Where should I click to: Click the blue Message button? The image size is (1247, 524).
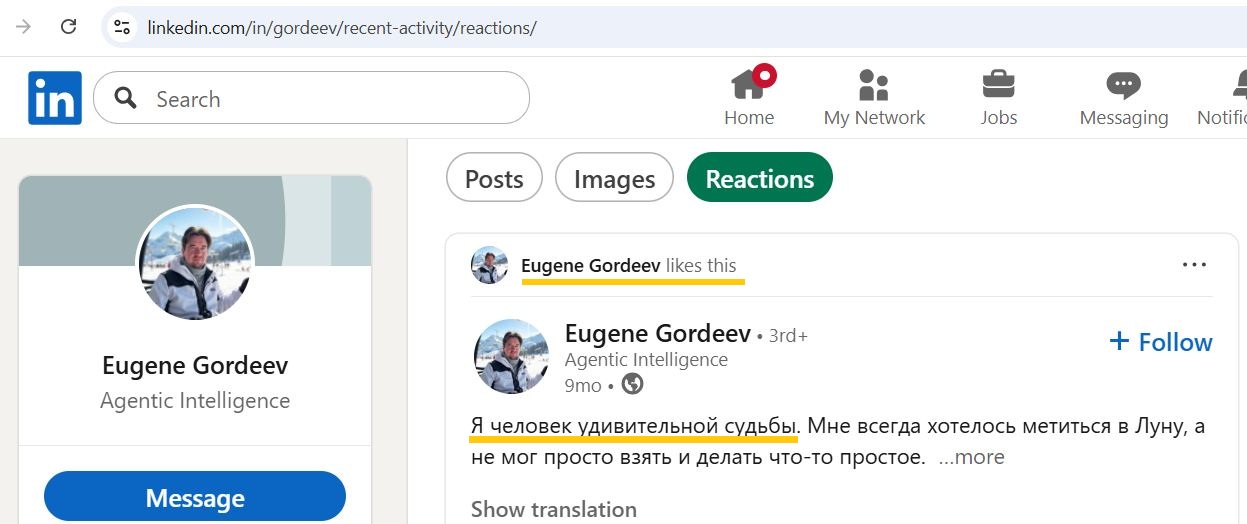pos(195,497)
